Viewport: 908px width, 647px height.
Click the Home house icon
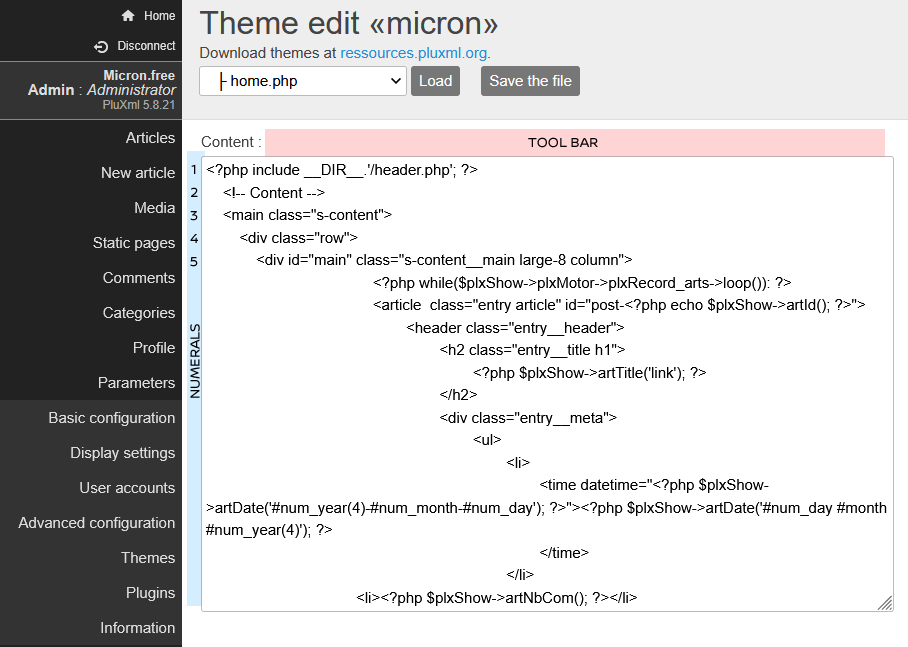coord(128,16)
